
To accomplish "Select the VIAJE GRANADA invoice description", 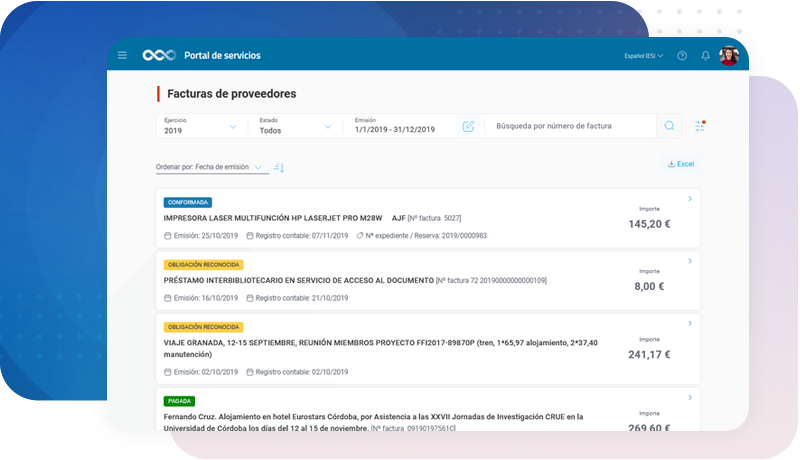I will 380,348.
